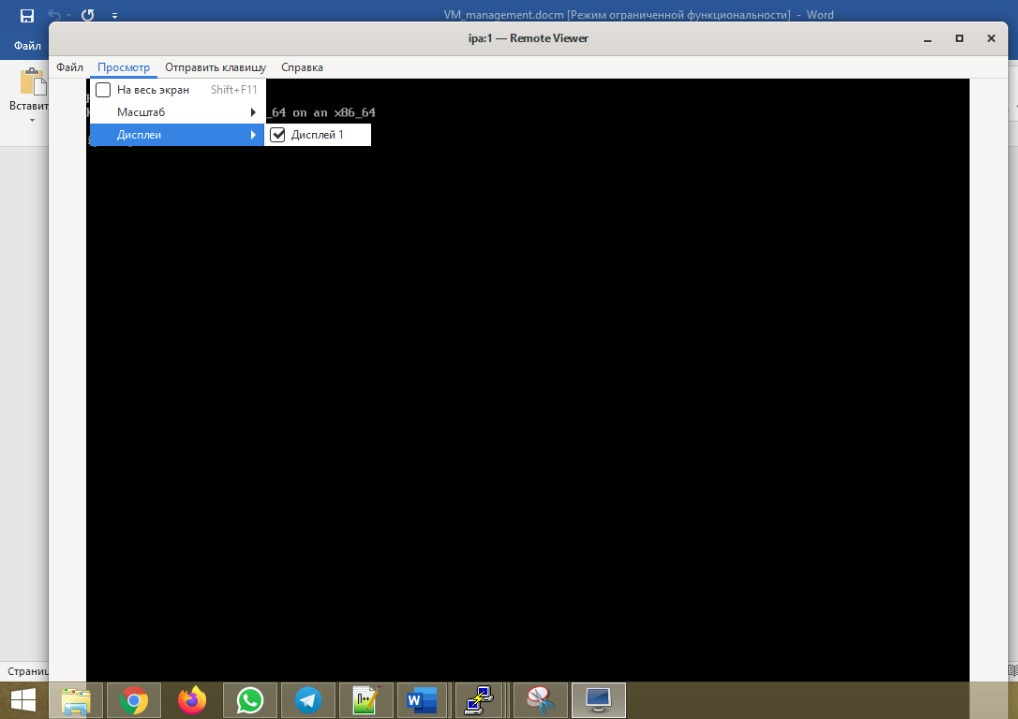Image resolution: width=1018 pixels, height=719 pixels.
Task: Click the Windows Start button
Action: coord(23,701)
